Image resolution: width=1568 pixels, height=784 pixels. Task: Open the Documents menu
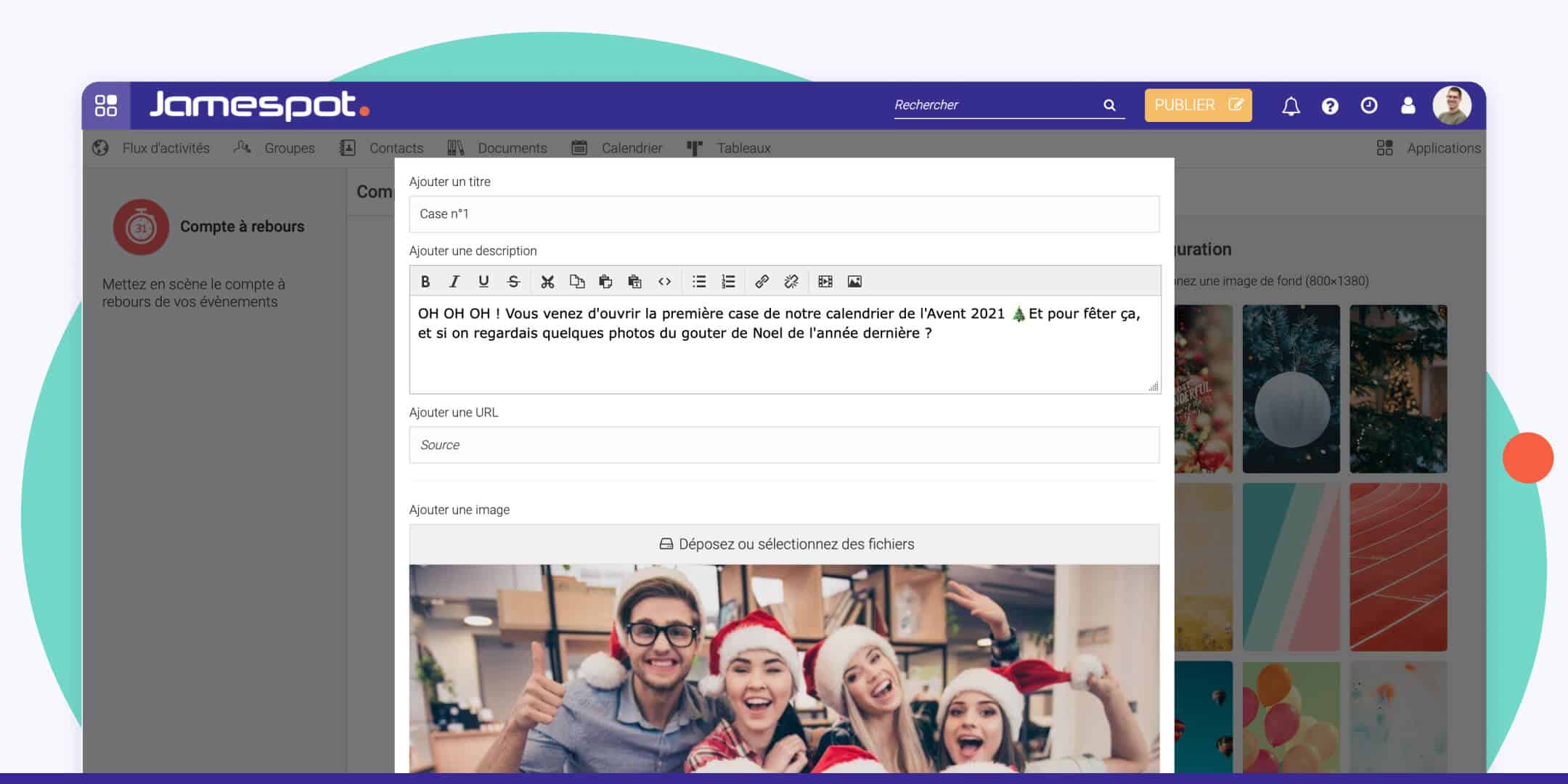coord(497,148)
